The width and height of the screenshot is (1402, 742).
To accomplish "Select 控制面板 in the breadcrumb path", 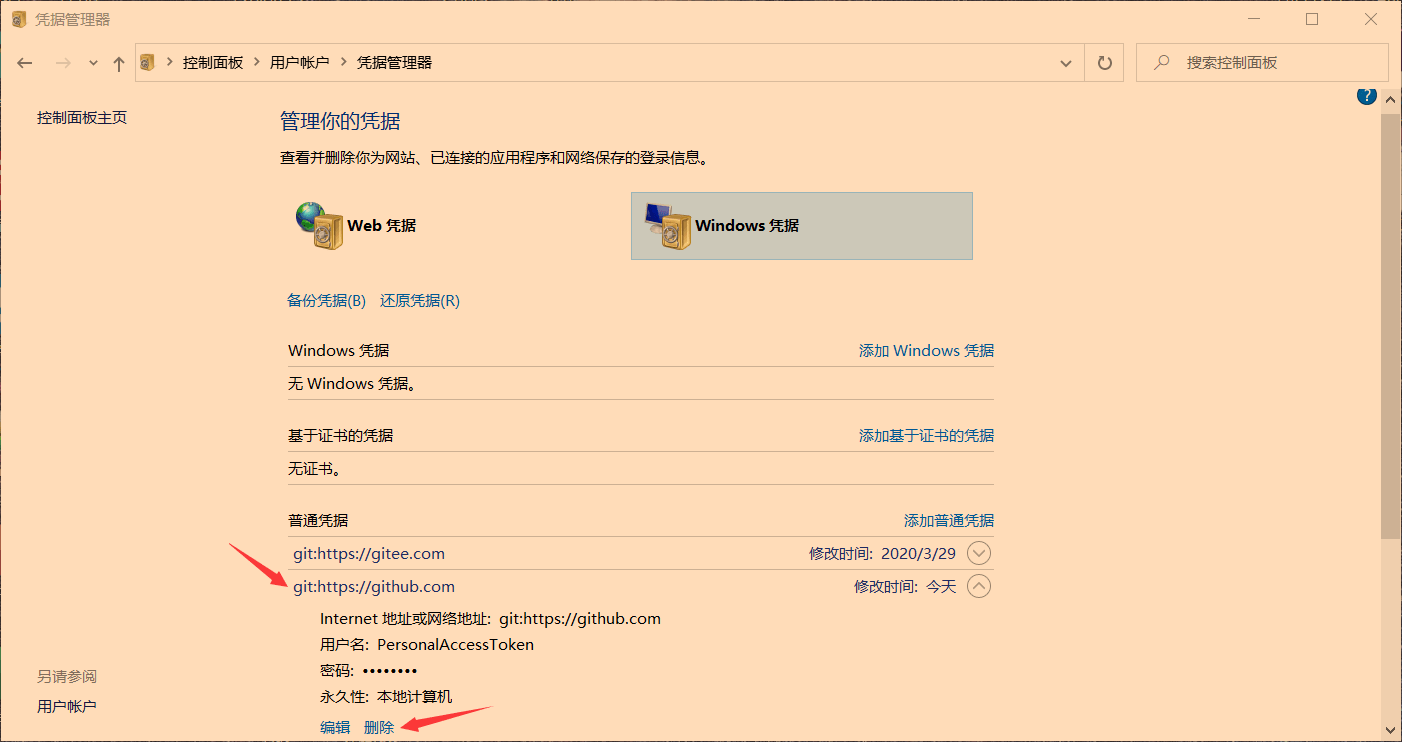I will [x=213, y=62].
